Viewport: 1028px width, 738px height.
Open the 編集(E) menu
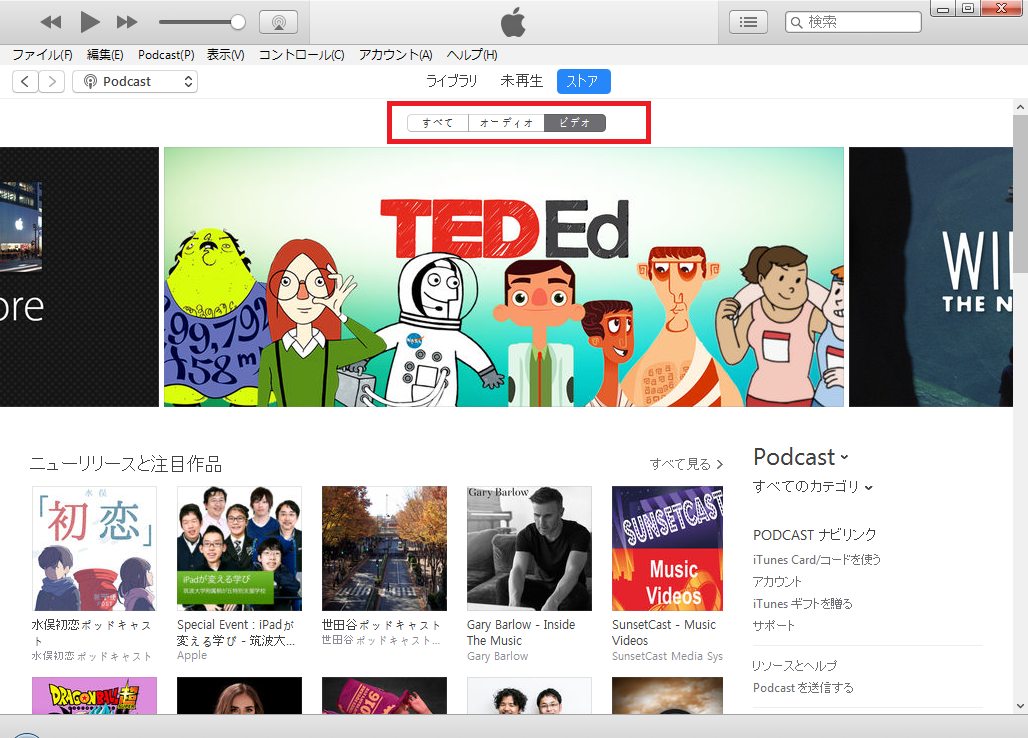105,55
